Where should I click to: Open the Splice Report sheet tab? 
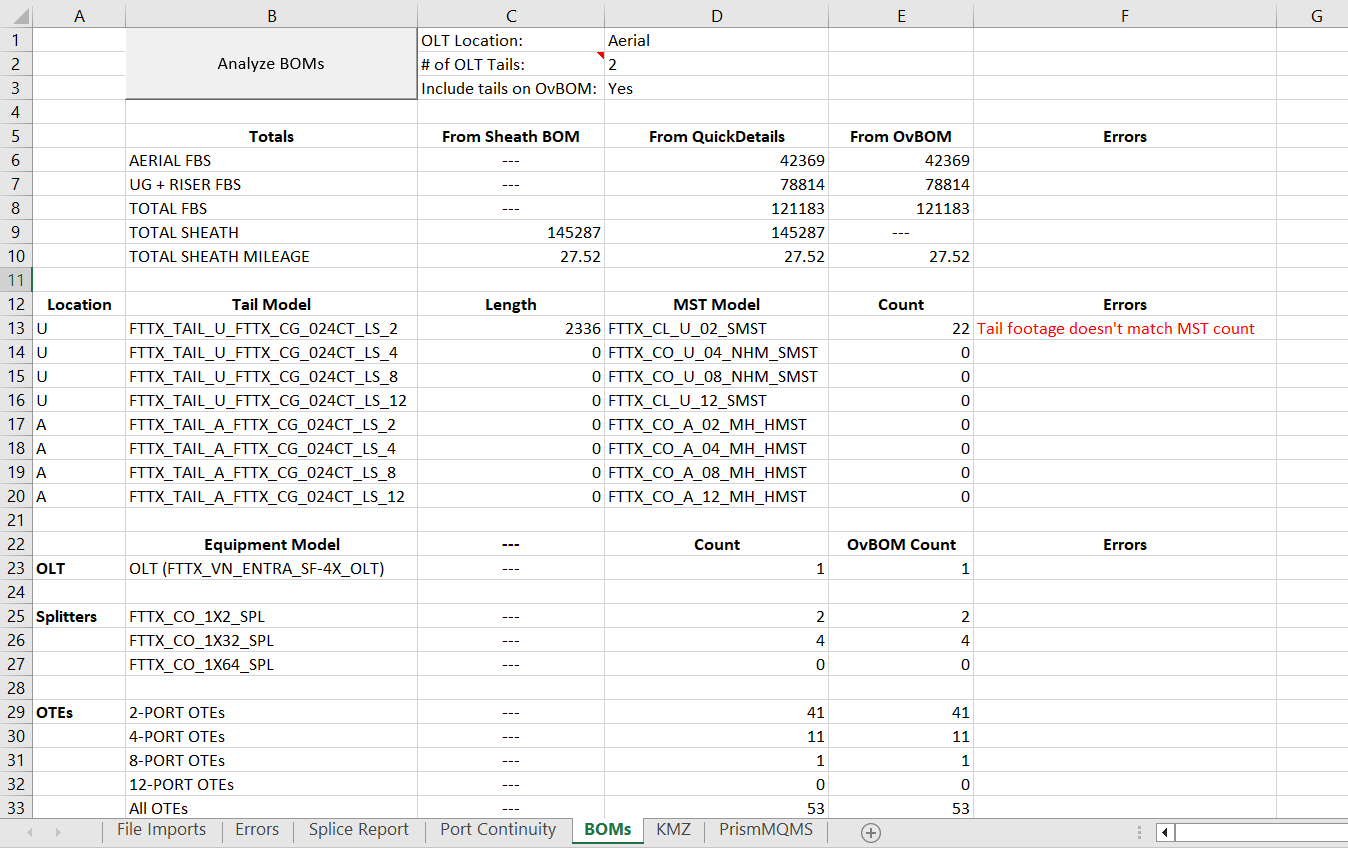358,830
